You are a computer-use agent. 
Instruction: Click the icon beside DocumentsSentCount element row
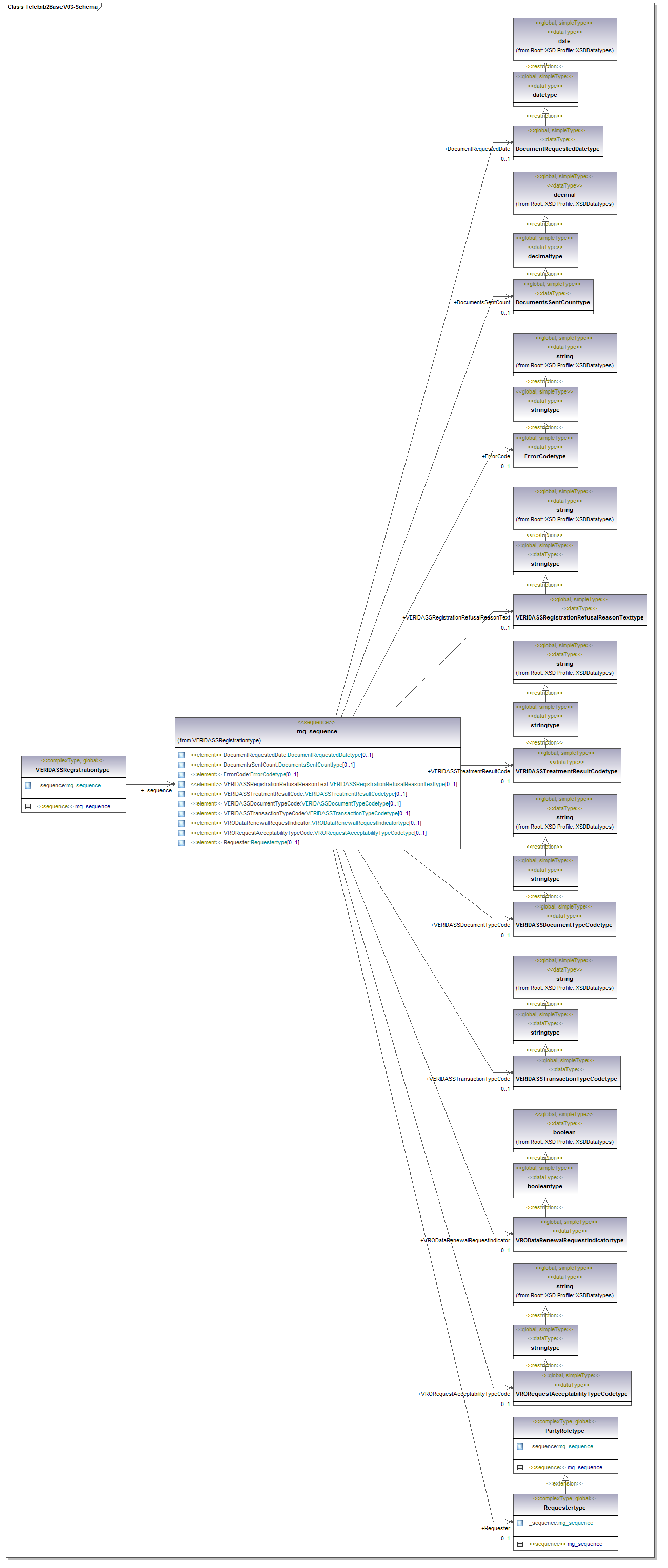click(181, 765)
